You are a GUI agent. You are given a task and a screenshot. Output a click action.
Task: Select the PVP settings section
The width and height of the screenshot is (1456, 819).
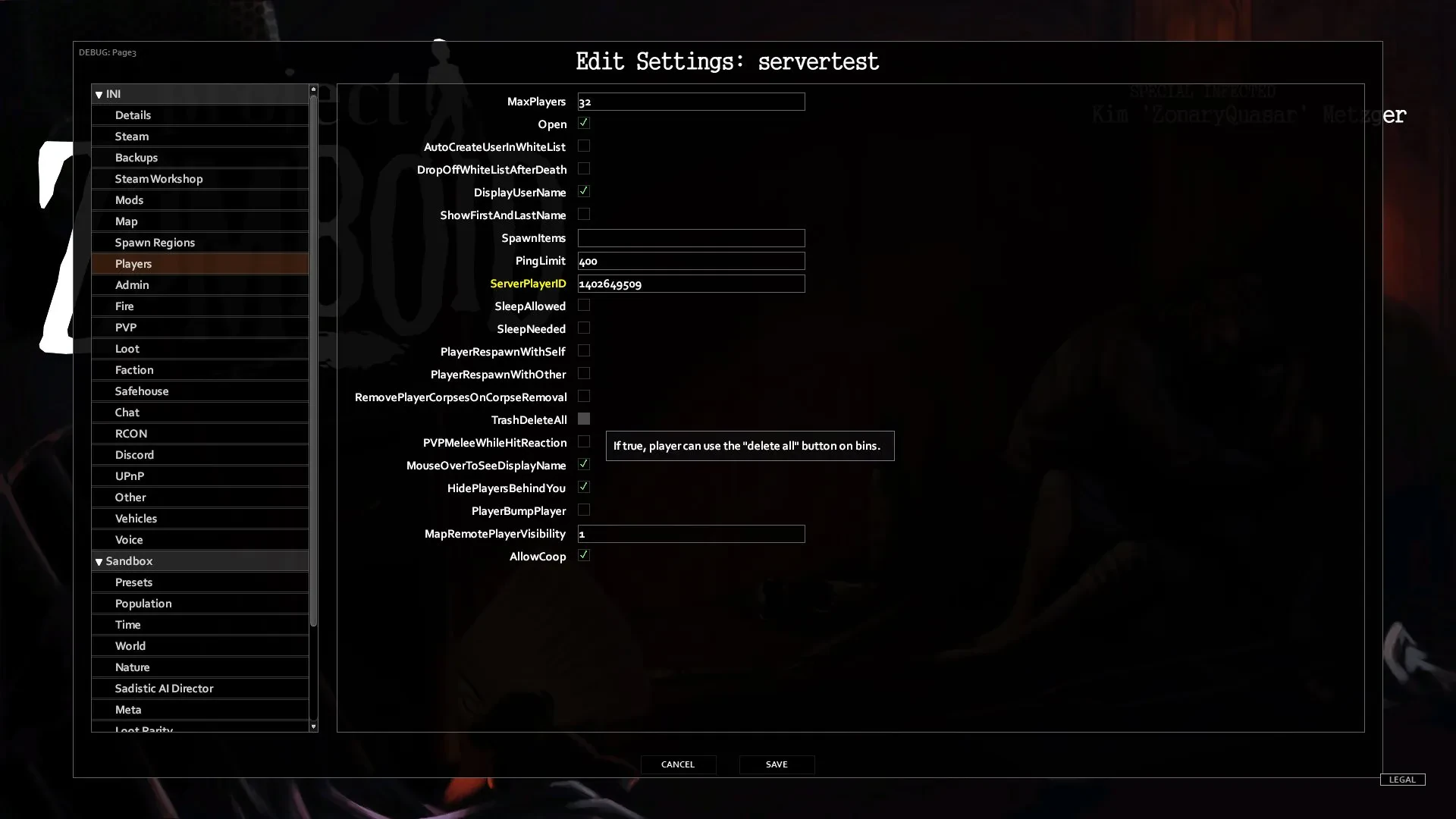point(125,327)
